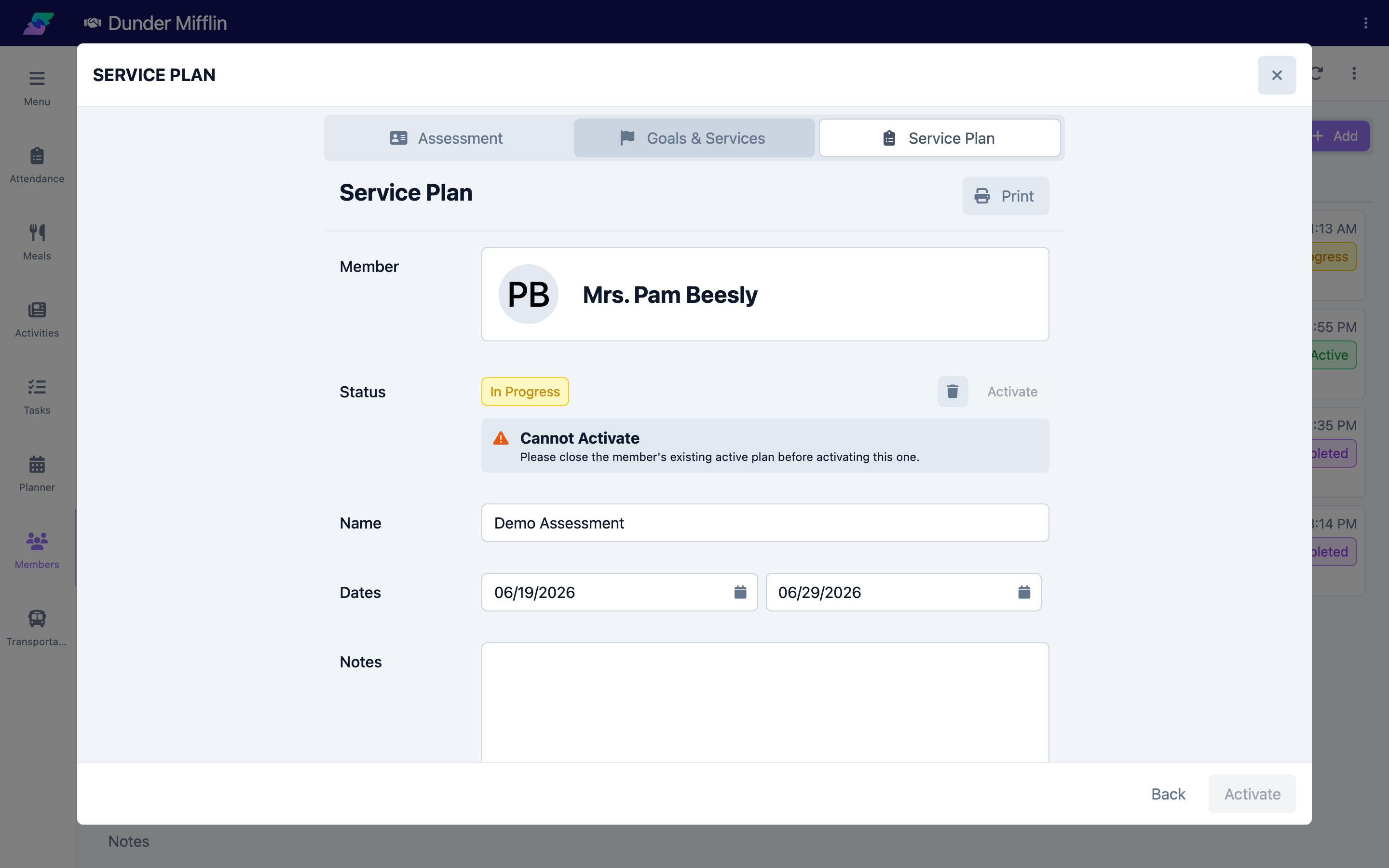Viewport: 1389px width, 868px height.
Task: Open Transportation in the sidebar
Action: [37, 628]
